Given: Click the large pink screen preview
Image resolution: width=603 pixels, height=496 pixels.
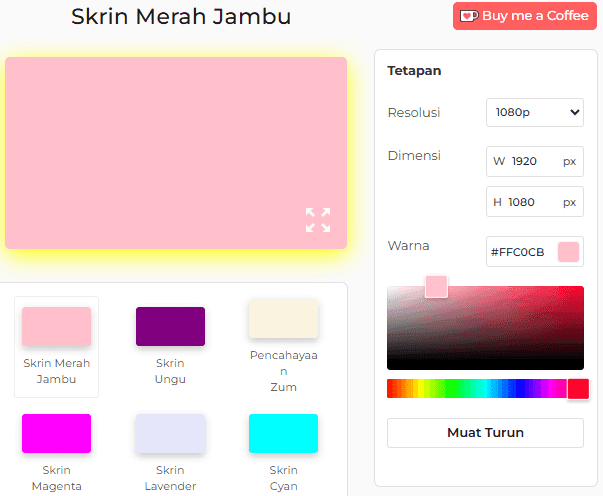Looking at the screenshot, I should [x=176, y=153].
